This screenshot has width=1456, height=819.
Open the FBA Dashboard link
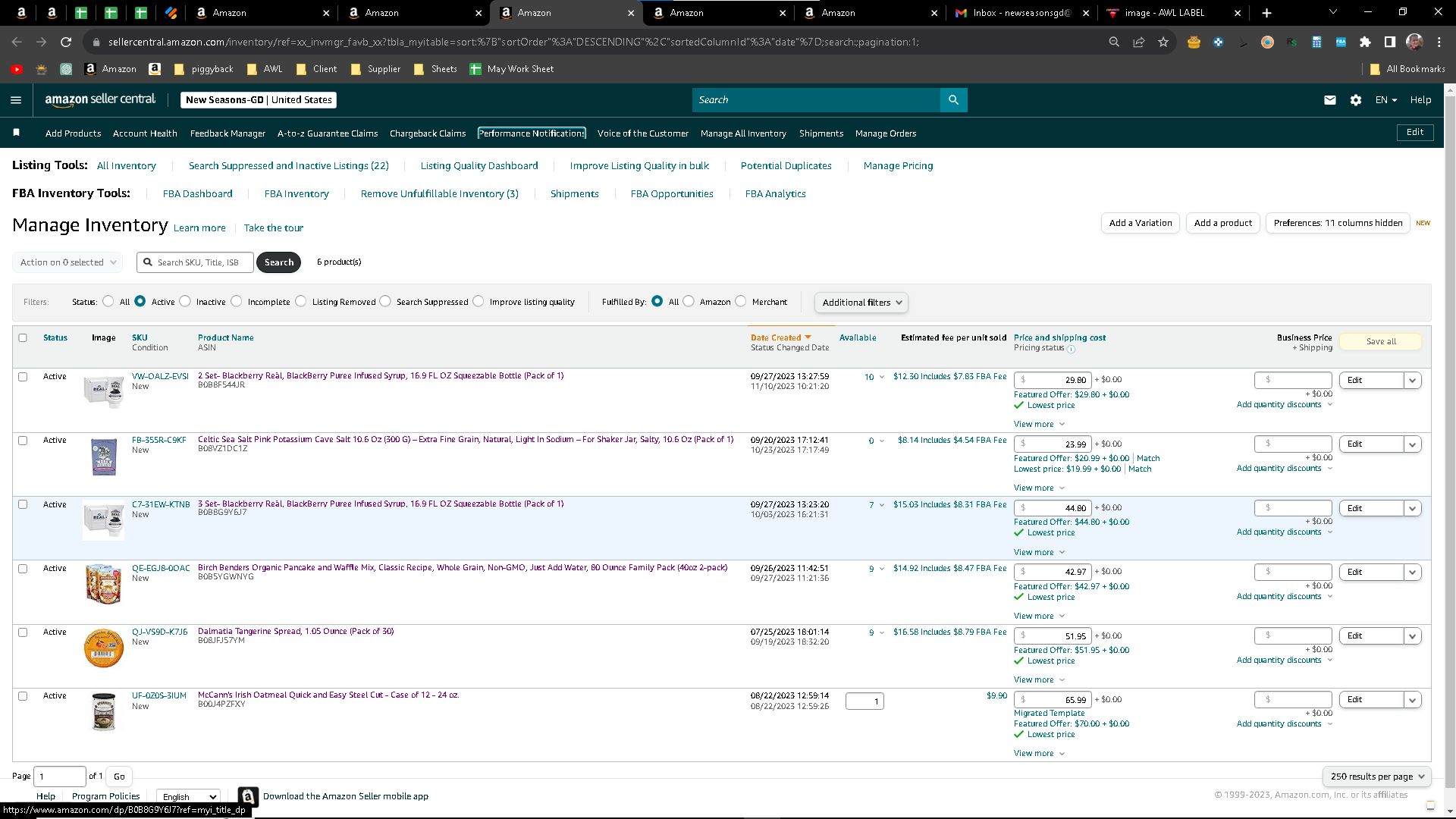tap(197, 194)
